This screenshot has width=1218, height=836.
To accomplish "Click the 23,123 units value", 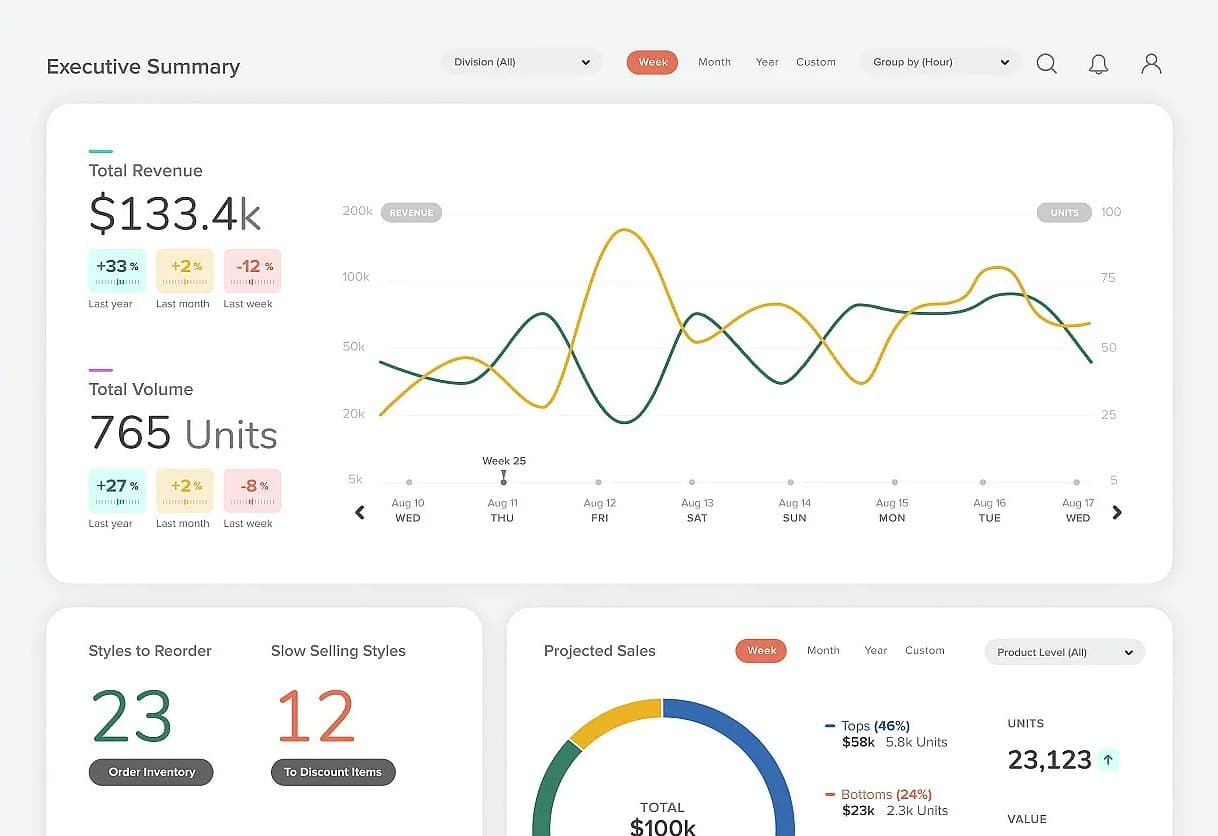I will point(1049,760).
